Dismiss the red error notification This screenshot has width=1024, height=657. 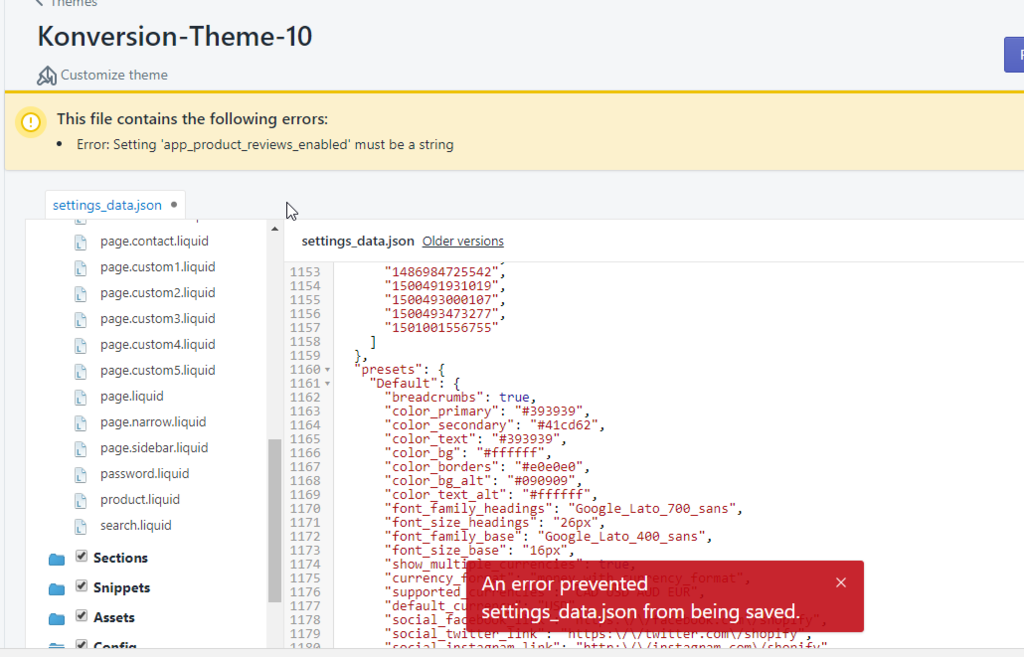point(840,583)
